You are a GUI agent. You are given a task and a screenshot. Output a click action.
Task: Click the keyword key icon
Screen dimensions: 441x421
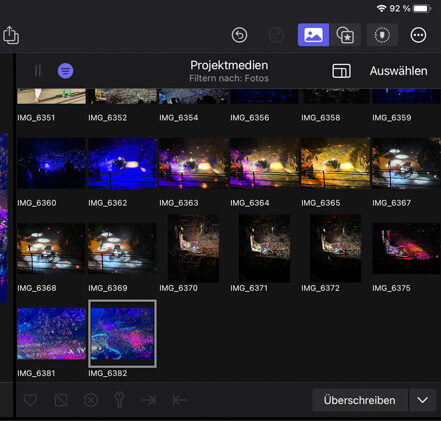tap(119, 400)
